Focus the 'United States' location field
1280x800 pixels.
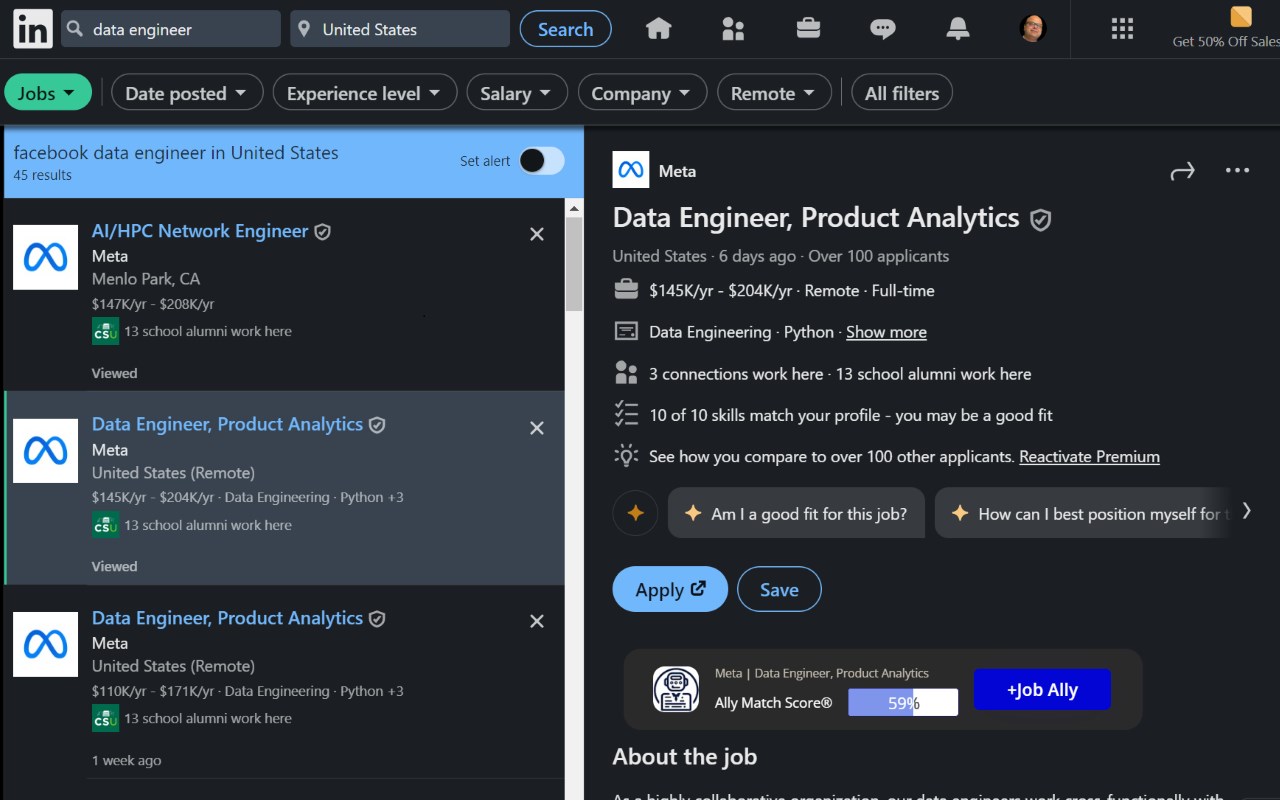point(400,29)
